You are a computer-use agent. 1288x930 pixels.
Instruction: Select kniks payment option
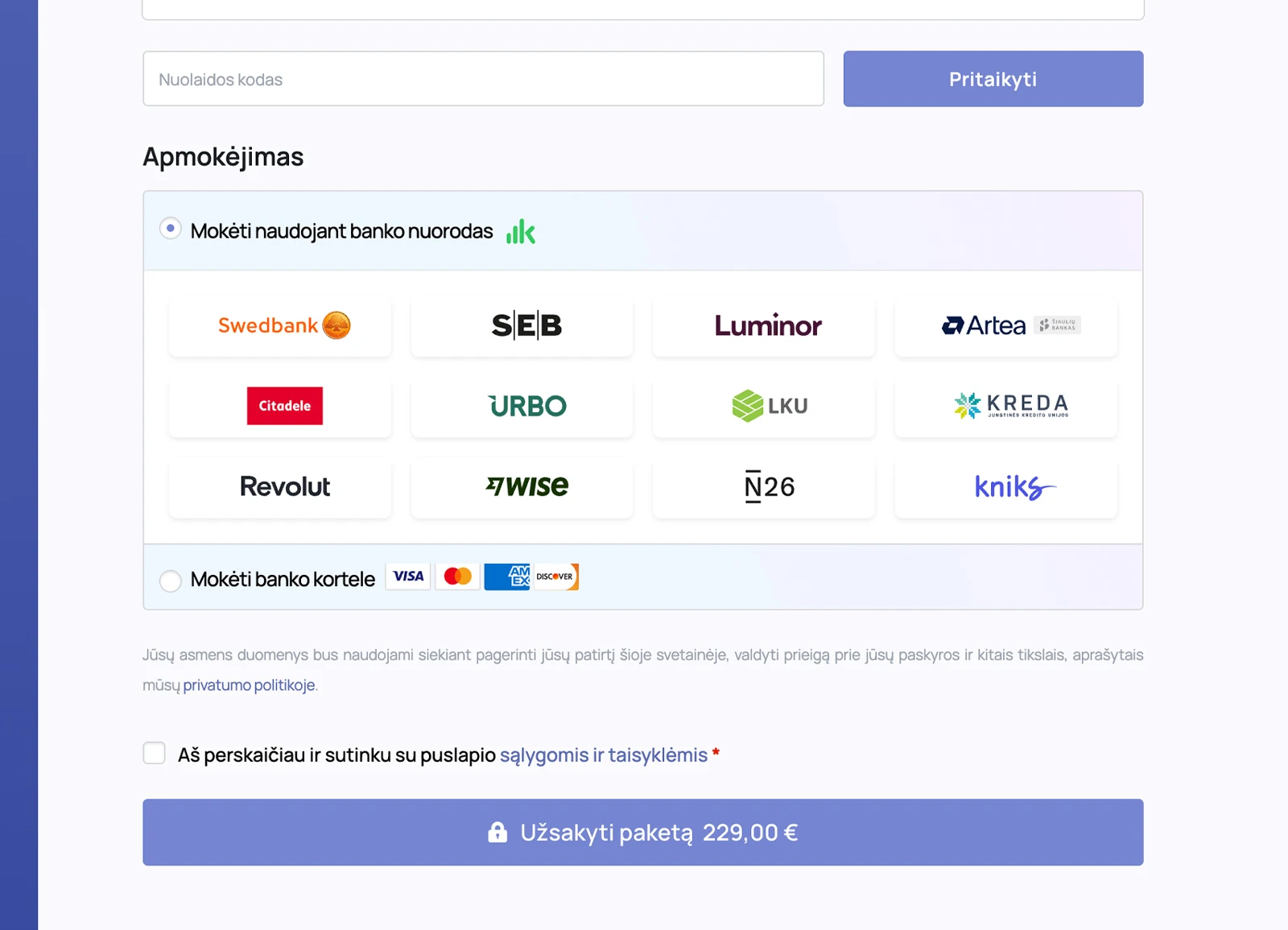(x=1006, y=486)
